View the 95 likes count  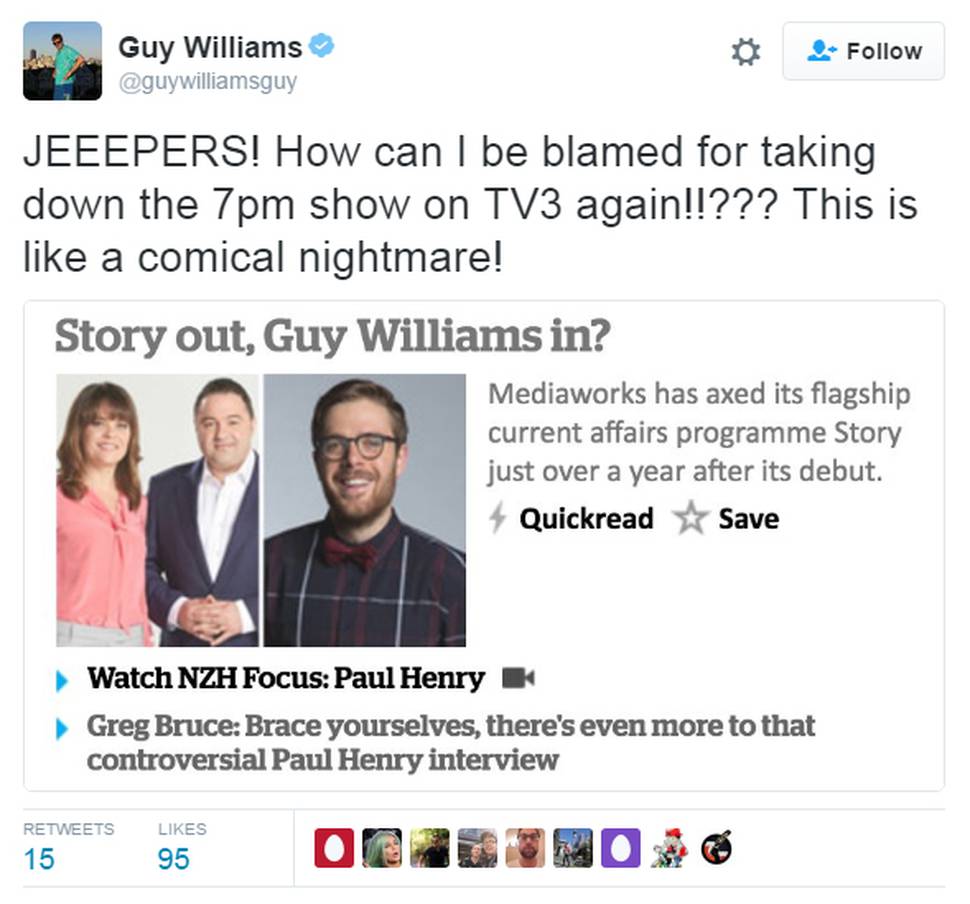pyautogui.click(x=173, y=859)
